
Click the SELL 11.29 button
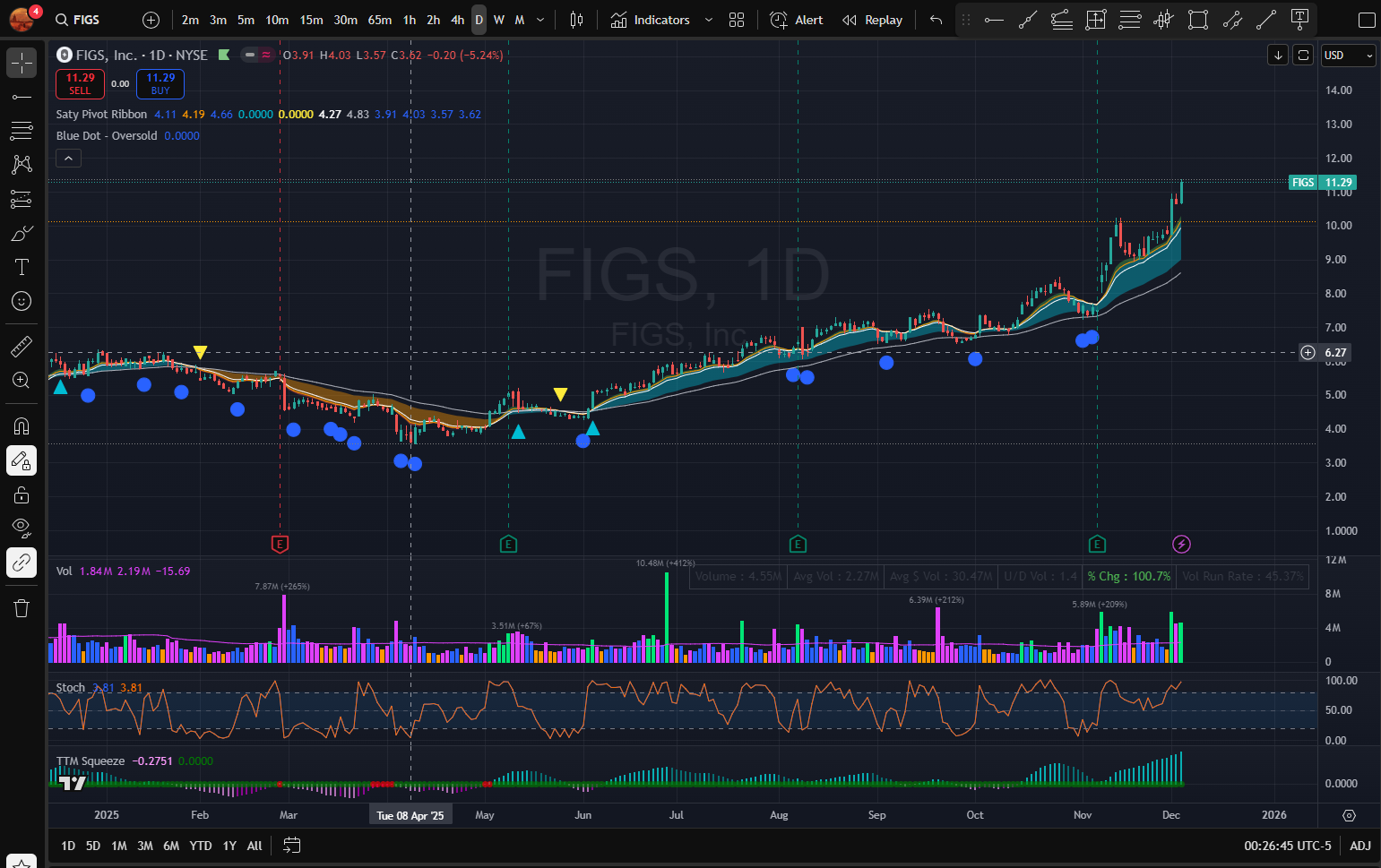click(x=80, y=84)
